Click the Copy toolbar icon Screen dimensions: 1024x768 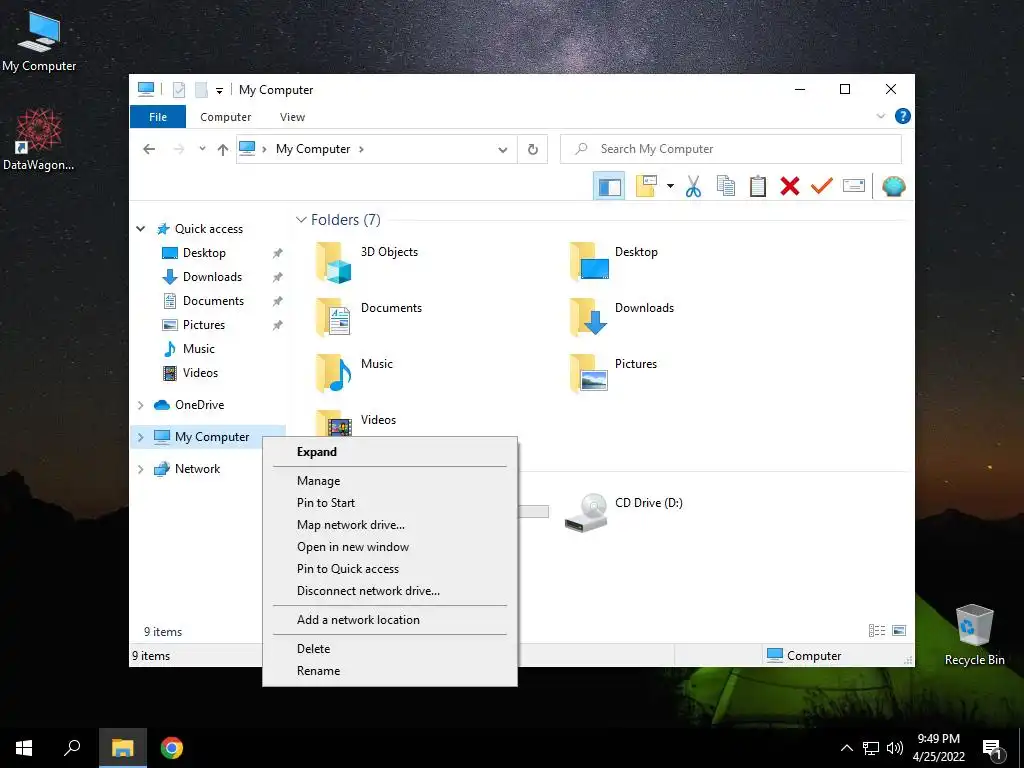tap(726, 186)
